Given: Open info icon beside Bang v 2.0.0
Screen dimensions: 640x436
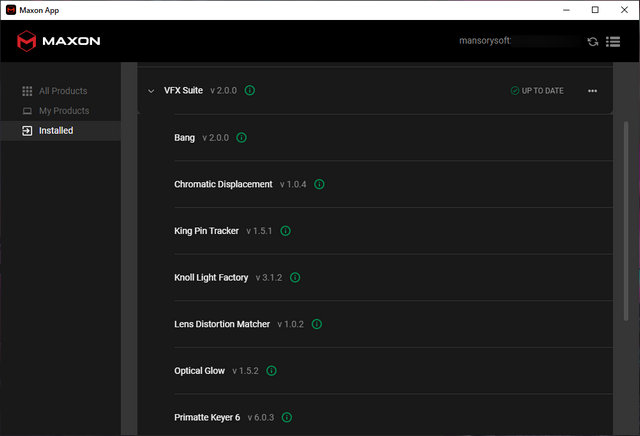Looking at the screenshot, I should 242,138.
